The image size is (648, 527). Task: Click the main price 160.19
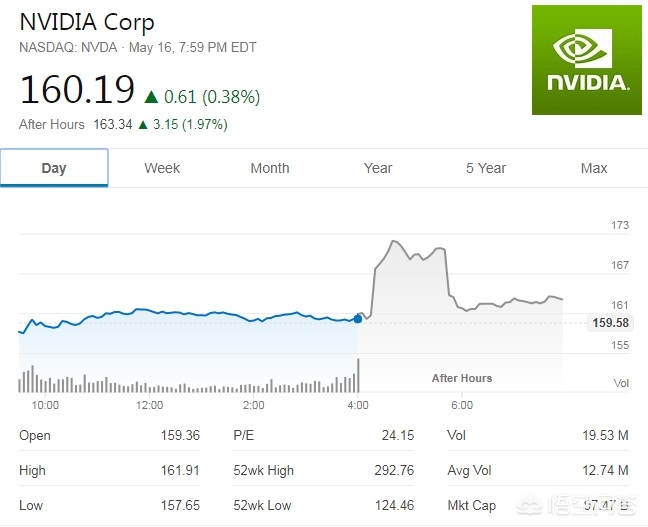point(77,90)
